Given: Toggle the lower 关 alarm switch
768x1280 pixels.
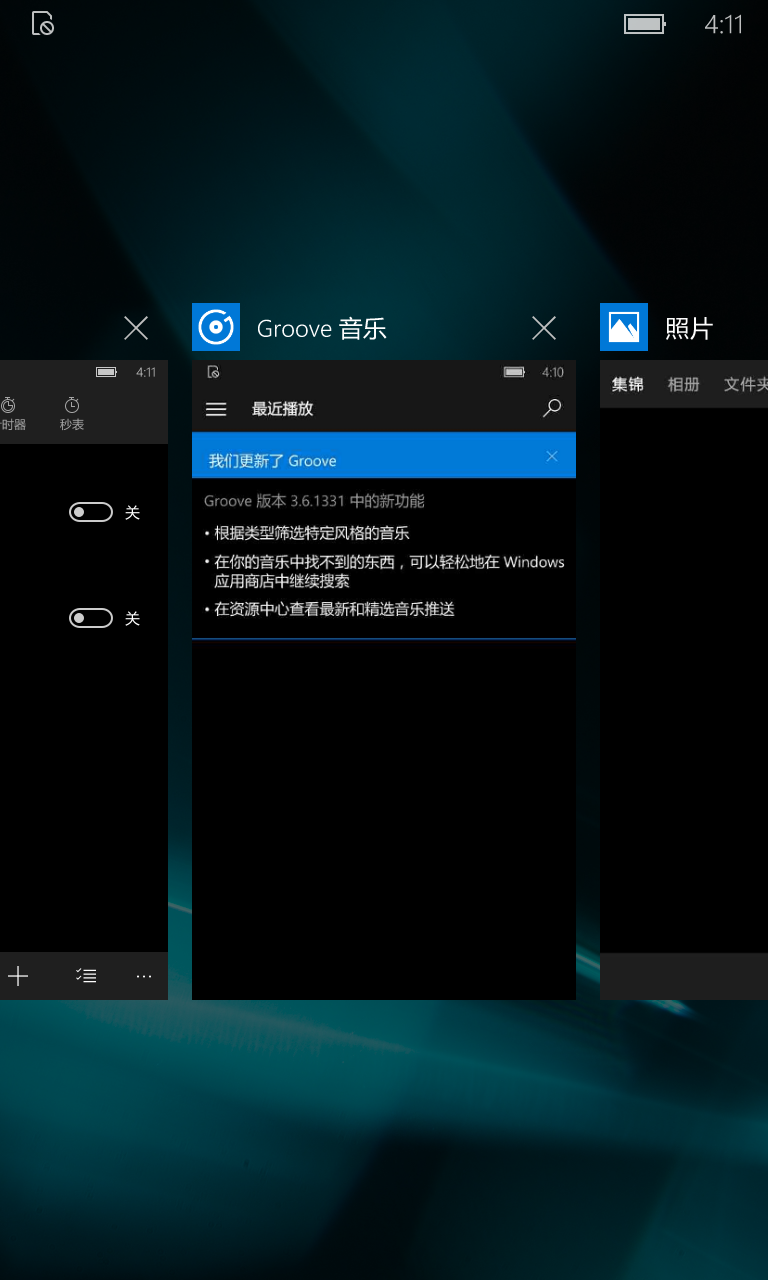Looking at the screenshot, I should (x=90, y=618).
